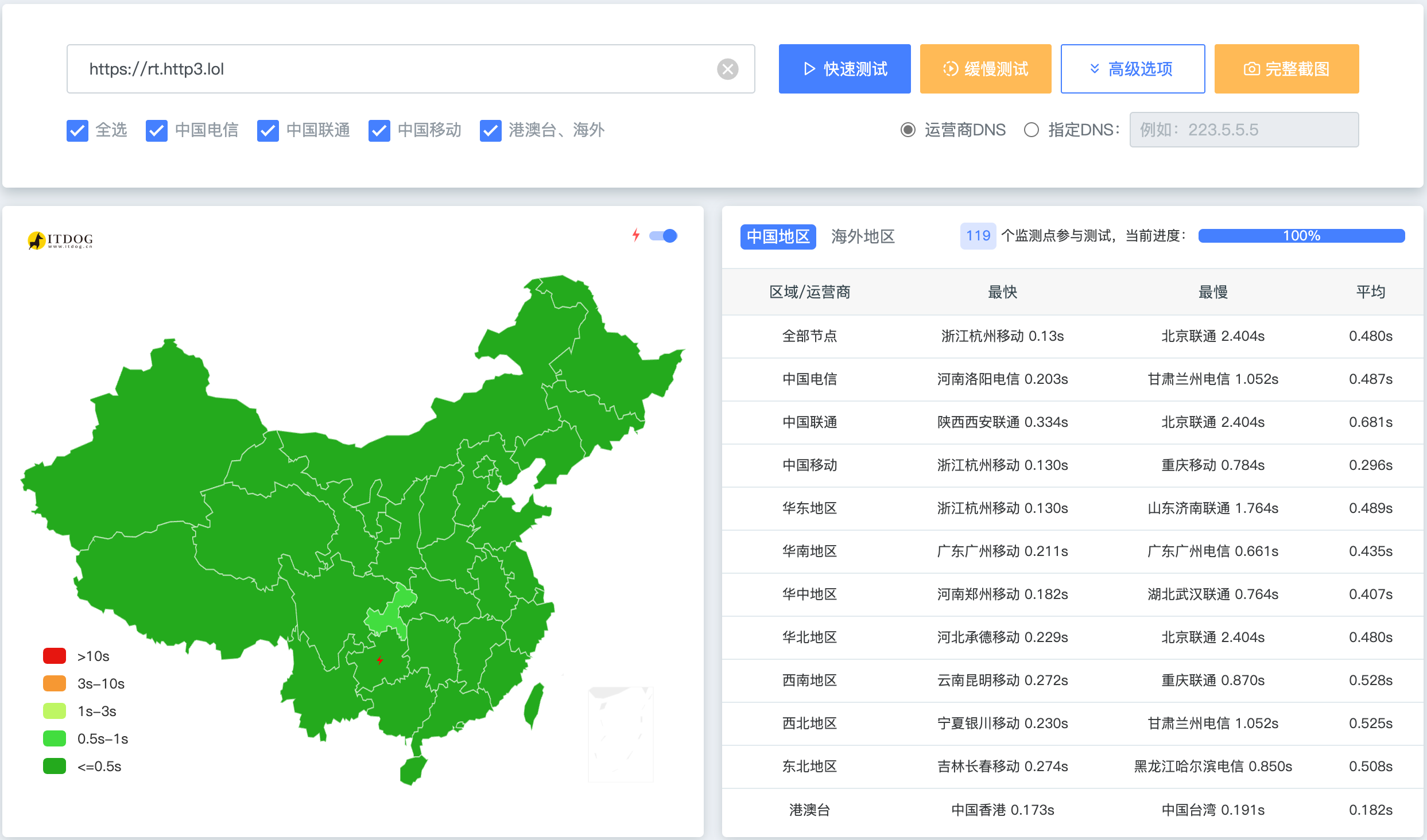
Task: Click the ITDOG logo
Action: point(60,239)
